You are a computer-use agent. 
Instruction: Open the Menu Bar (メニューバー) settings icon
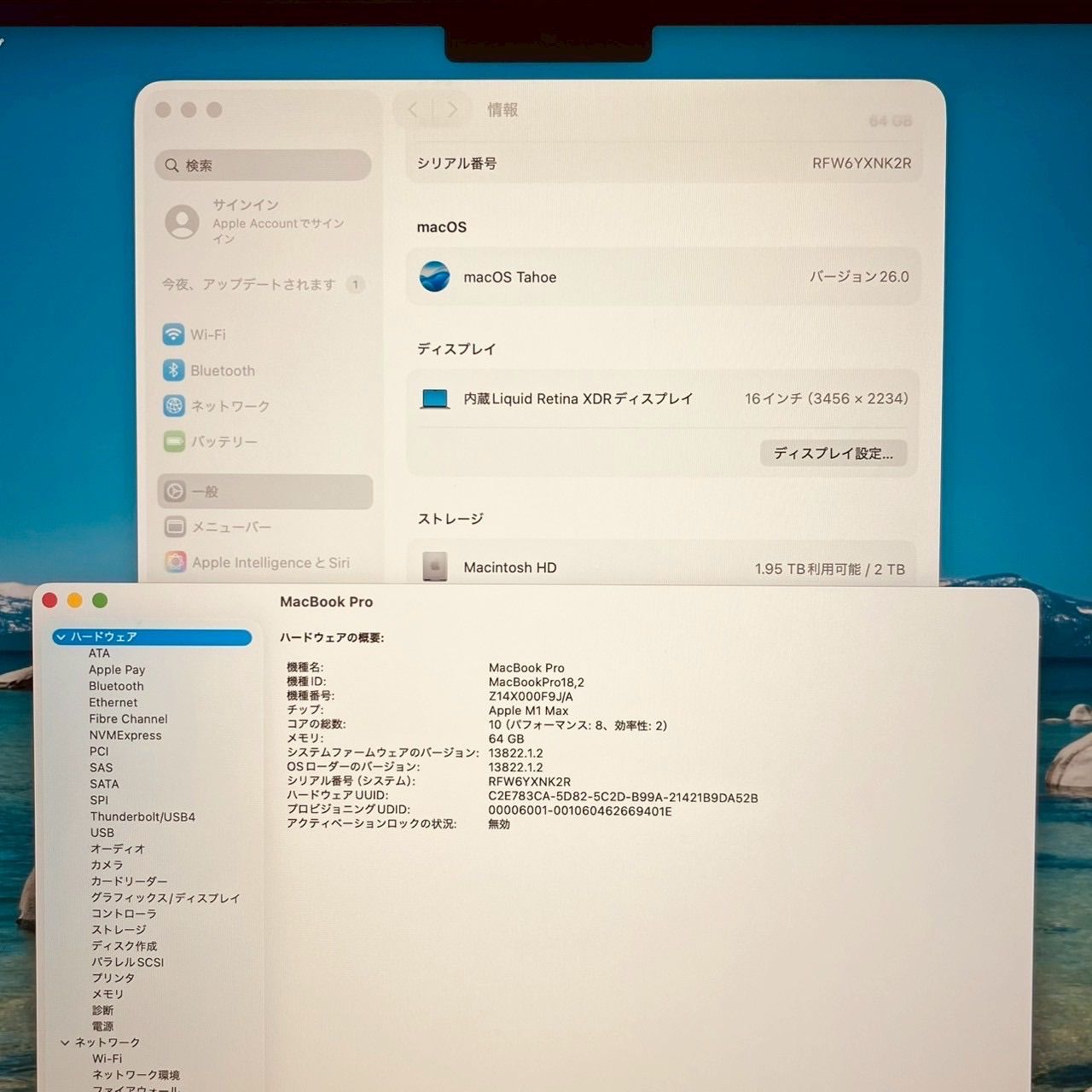pyautogui.click(x=175, y=527)
